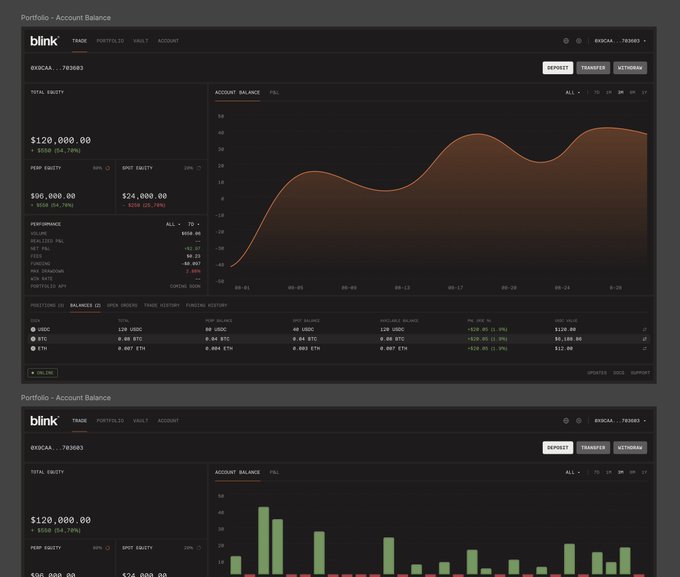680x577 pixels.
Task: Select 6M range on upper chart
Action: (x=632, y=92)
